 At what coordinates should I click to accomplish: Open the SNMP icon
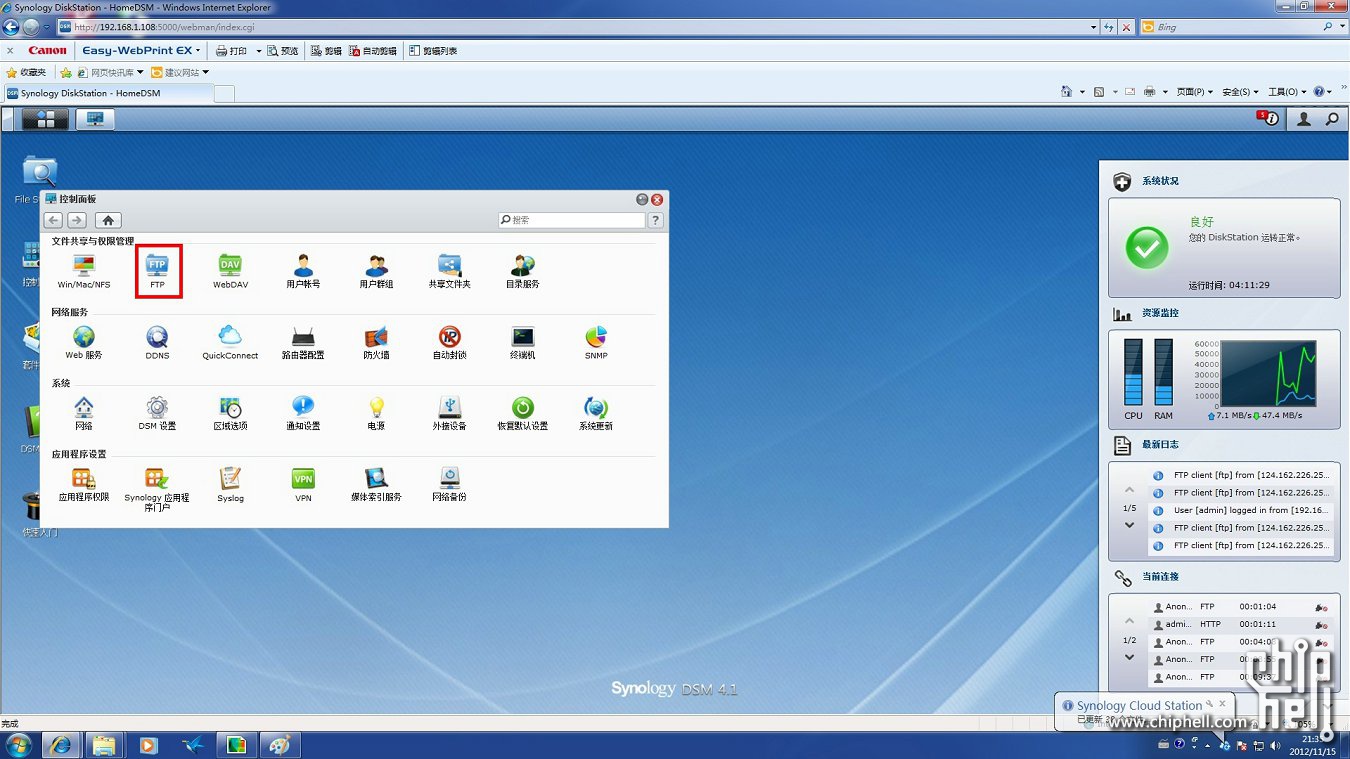coord(596,342)
